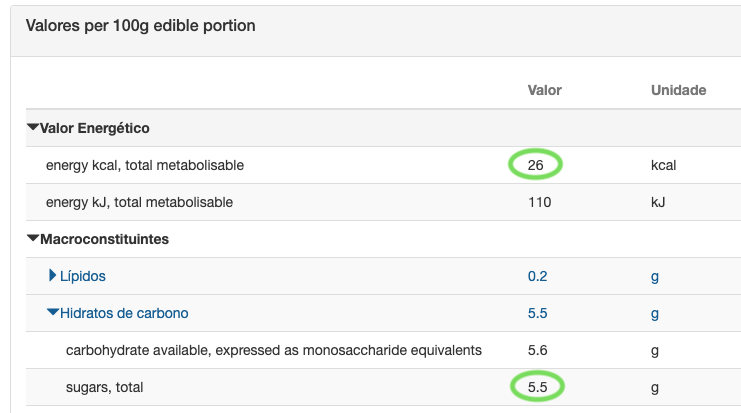The width and height of the screenshot is (741, 413).
Task: Collapse the Hidratos de carbono arrow
Action: 52,312
